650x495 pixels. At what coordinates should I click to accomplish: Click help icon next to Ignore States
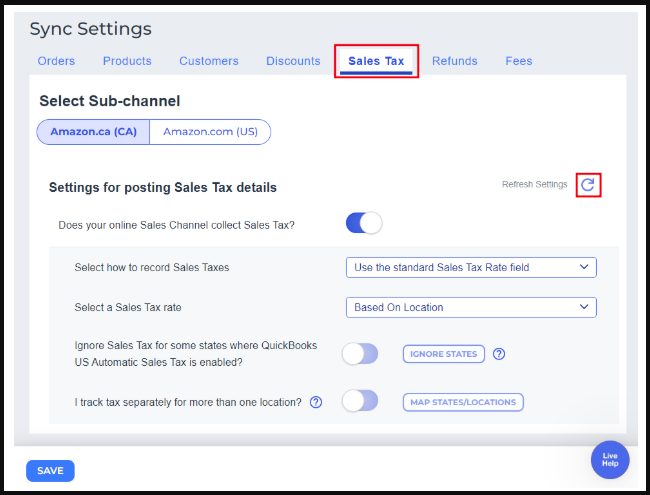[499, 354]
